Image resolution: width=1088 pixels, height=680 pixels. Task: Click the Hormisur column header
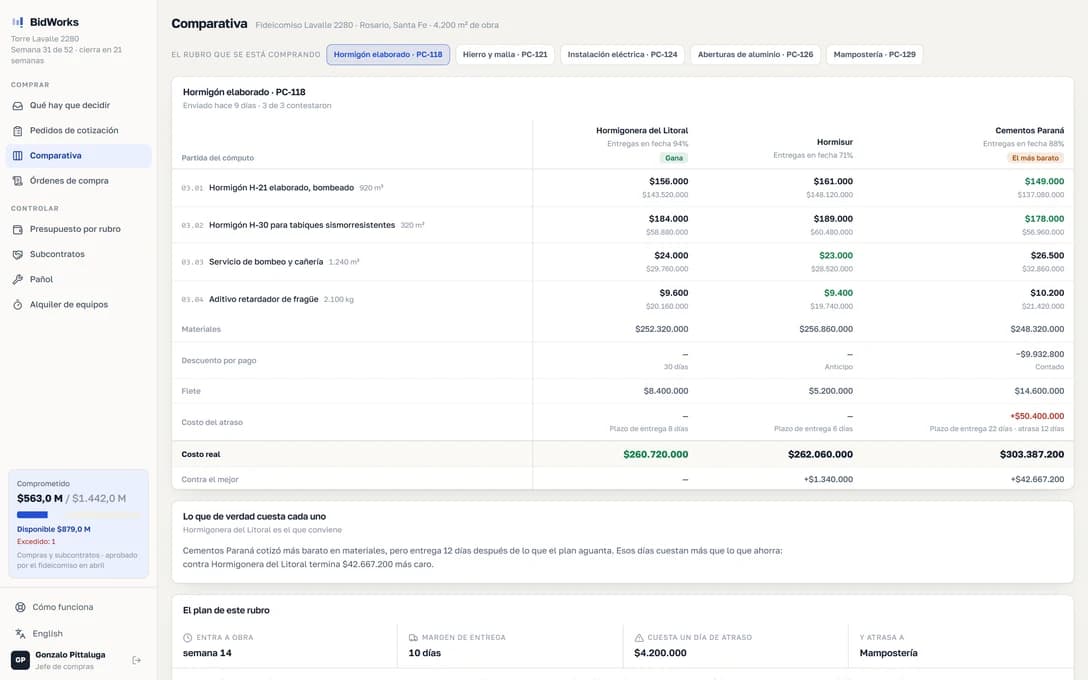(835, 142)
